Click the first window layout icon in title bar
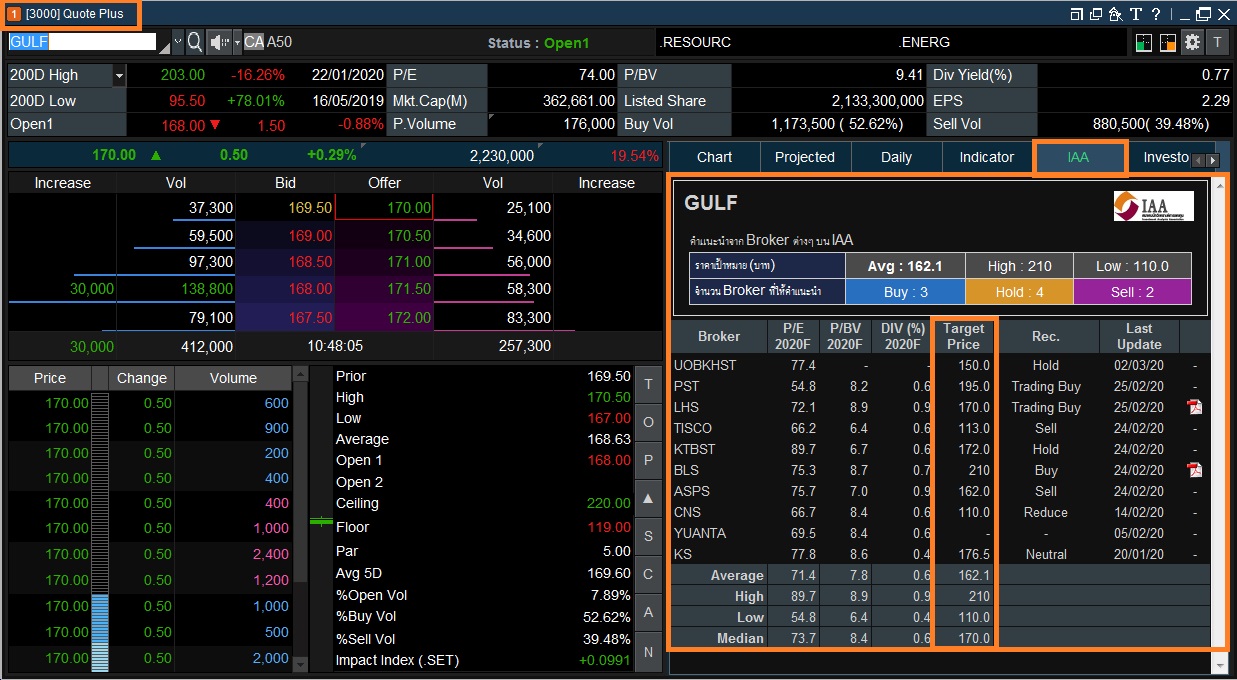This screenshot has width=1237, height=680. [1077, 14]
